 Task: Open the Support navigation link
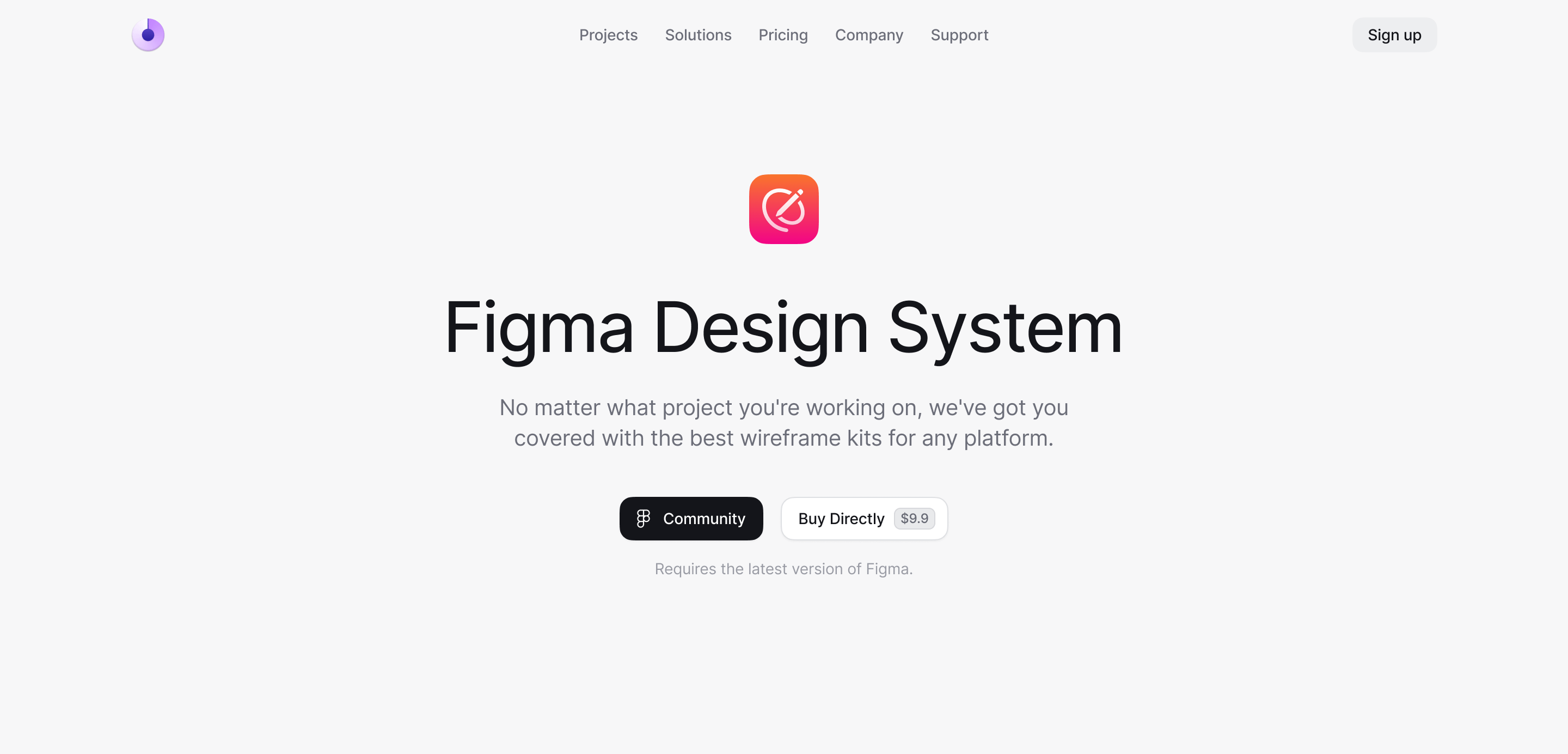(959, 35)
